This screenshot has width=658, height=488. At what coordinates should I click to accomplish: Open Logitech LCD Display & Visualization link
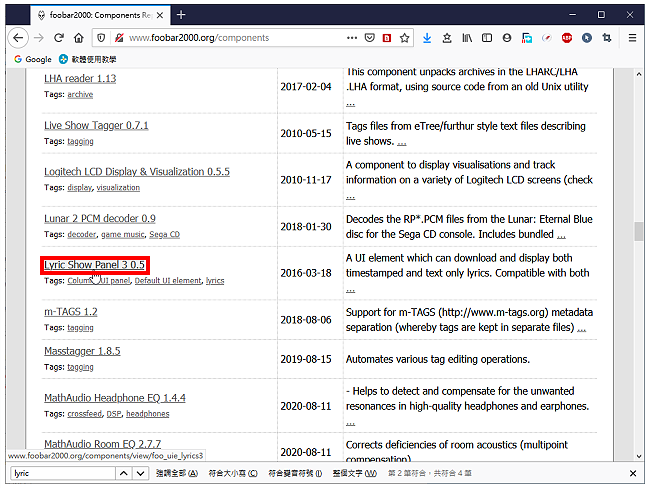pos(137,172)
